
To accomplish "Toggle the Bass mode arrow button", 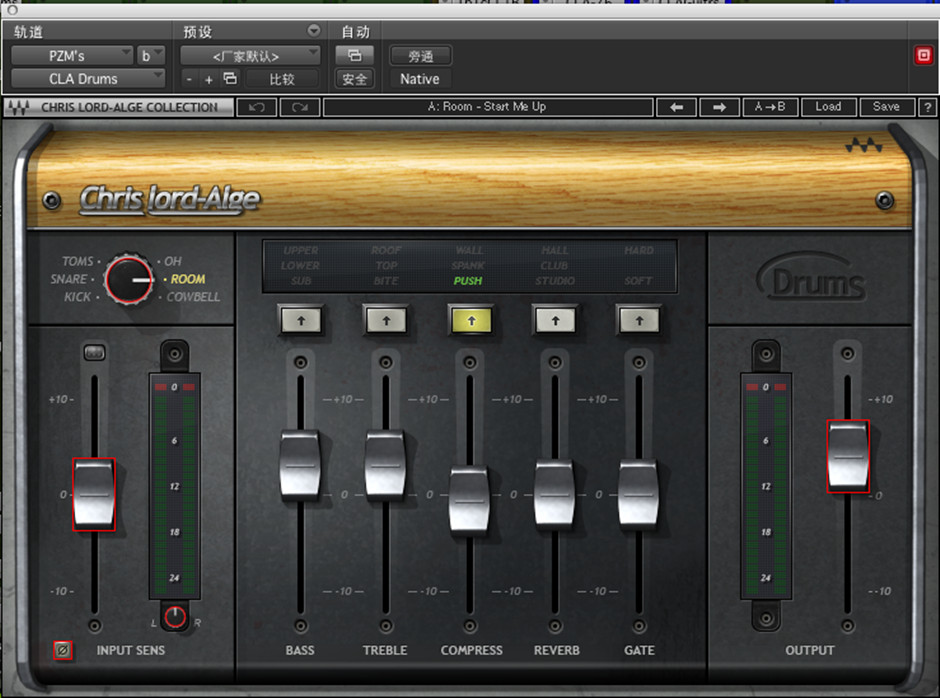I will [301, 320].
